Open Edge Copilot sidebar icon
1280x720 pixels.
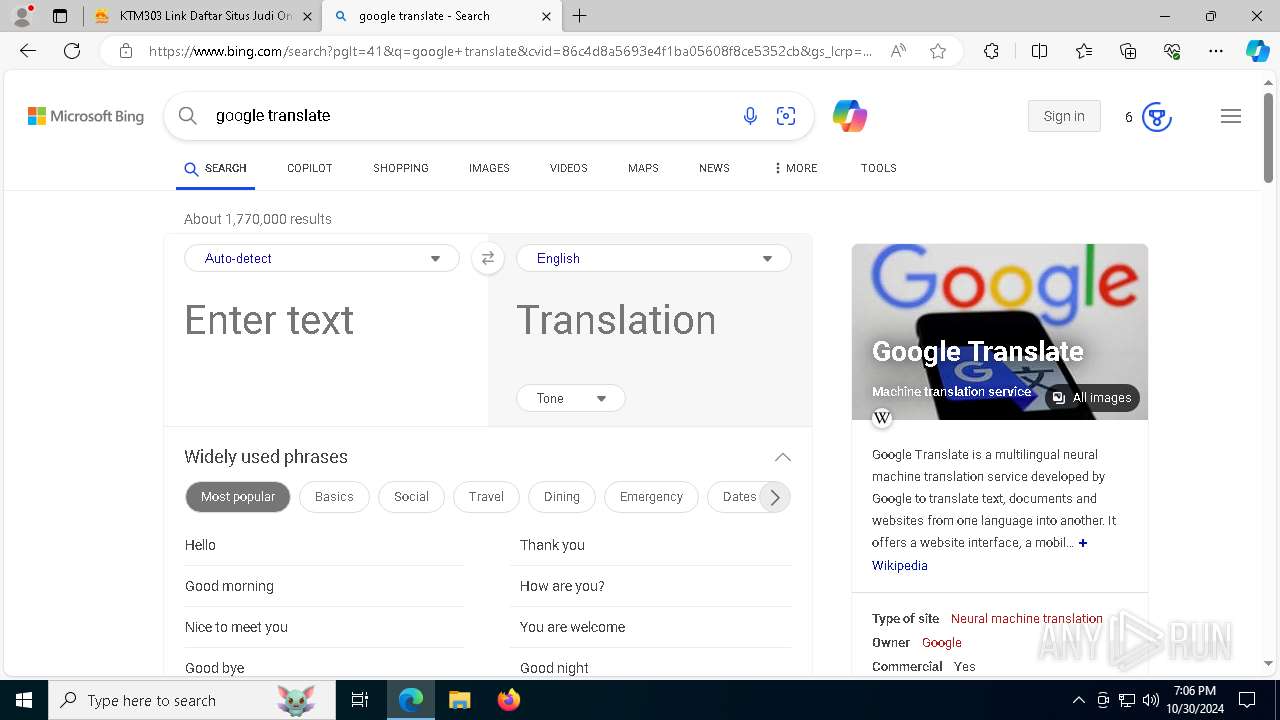tap(1257, 51)
